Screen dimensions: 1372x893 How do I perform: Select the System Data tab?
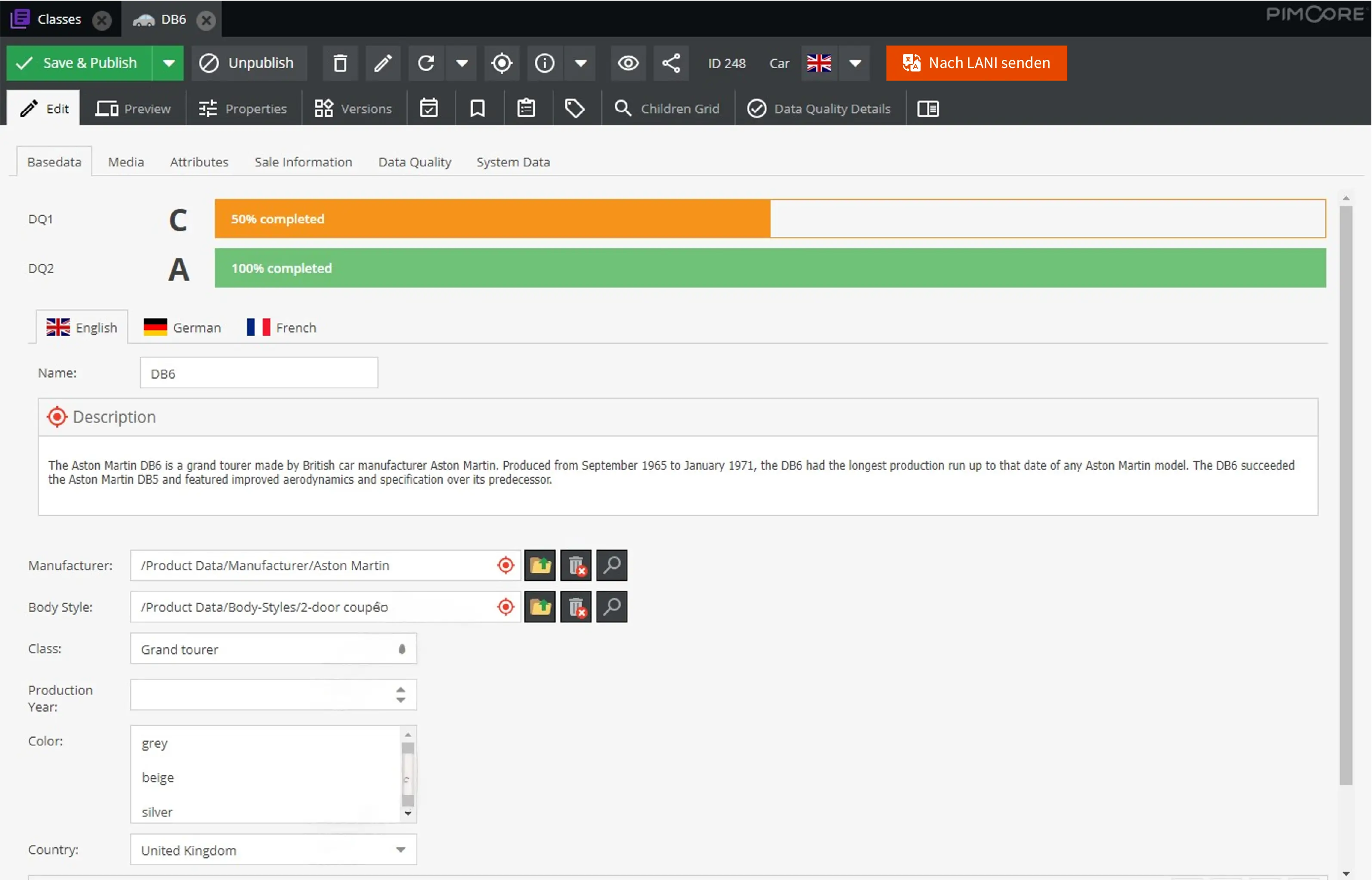pyautogui.click(x=513, y=162)
